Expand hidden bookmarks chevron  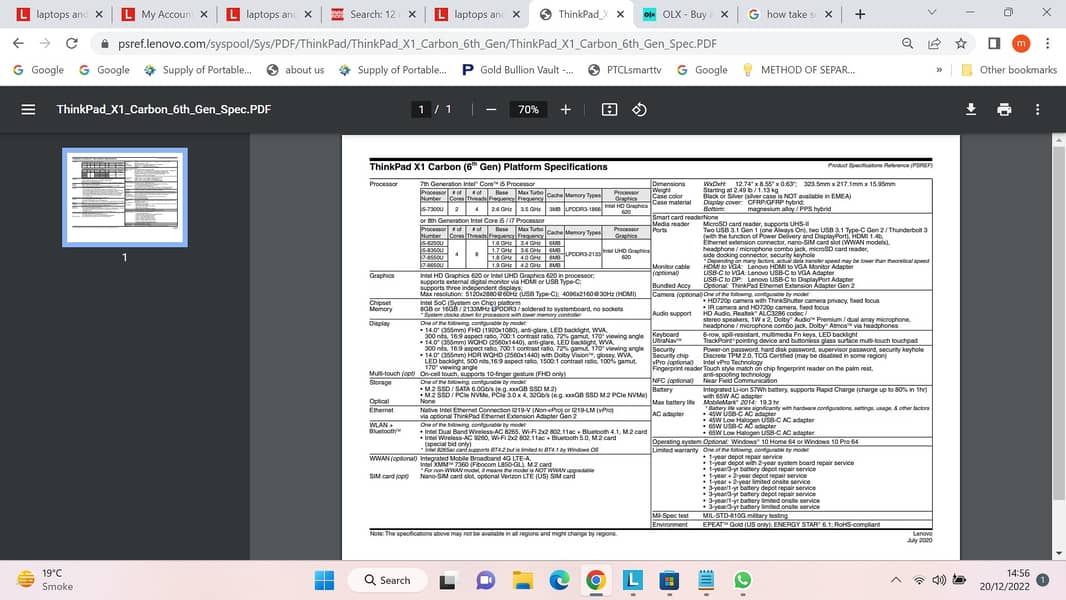click(x=939, y=70)
